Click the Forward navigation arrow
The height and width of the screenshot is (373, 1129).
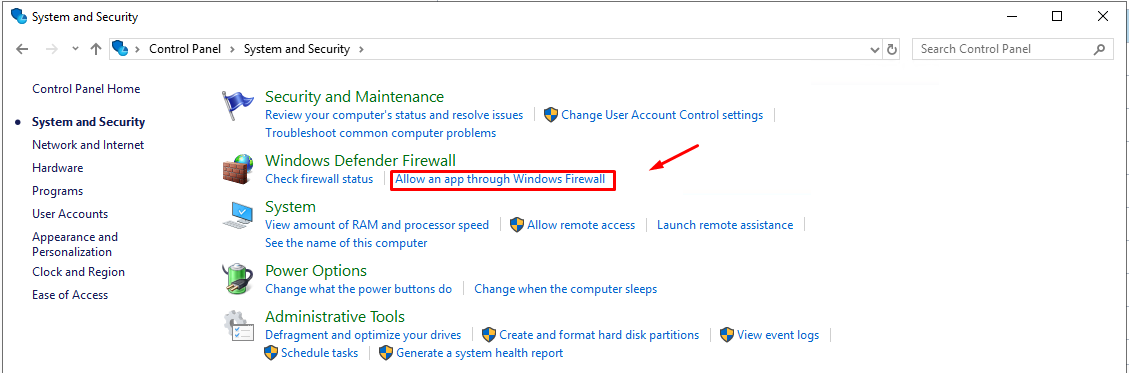point(51,50)
